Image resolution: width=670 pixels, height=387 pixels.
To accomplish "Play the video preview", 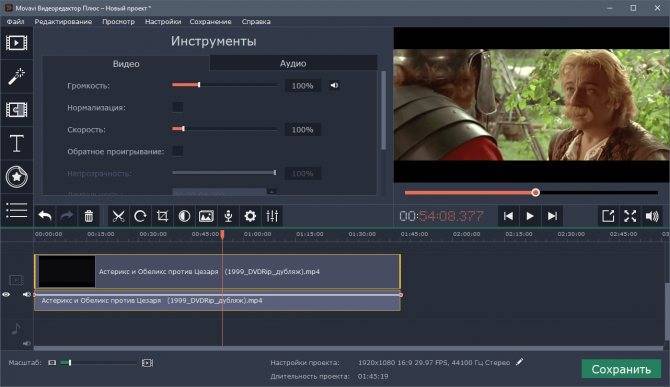I will coord(530,216).
